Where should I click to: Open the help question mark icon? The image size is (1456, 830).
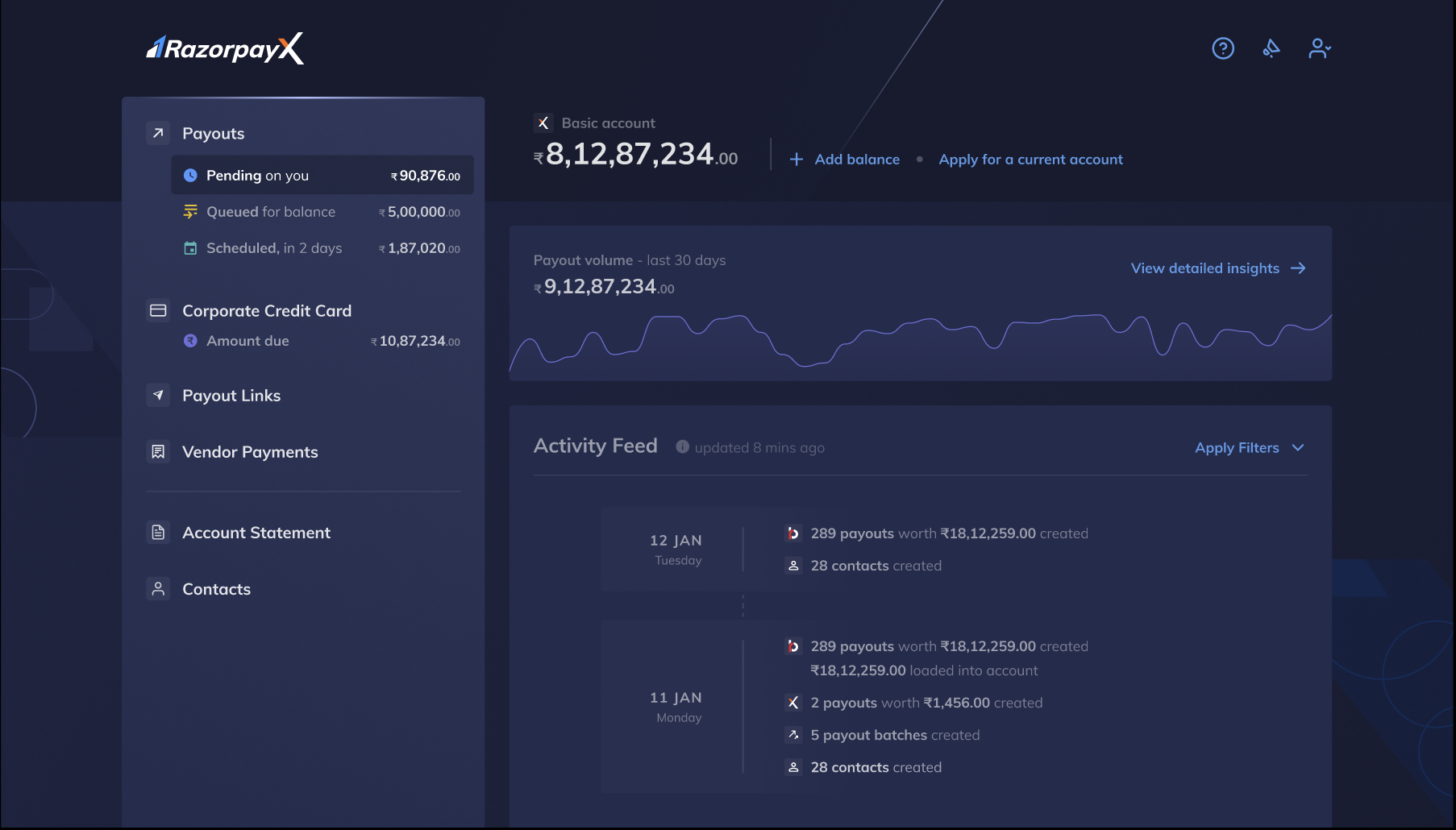(x=1223, y=48)
